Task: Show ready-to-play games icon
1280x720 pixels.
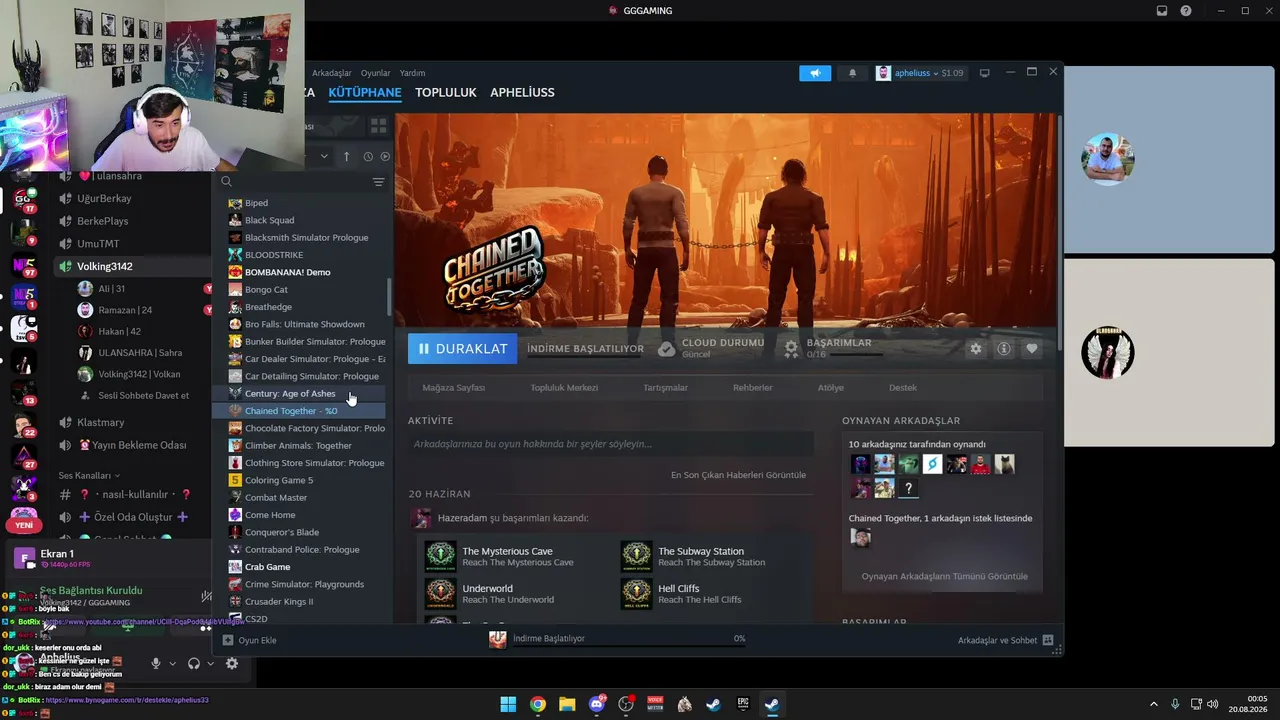Action: tap(385, 157)
